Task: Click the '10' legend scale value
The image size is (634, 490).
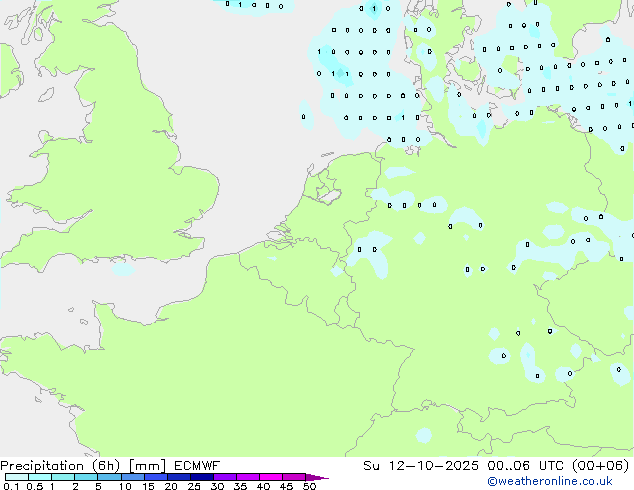Action: [x=125, y=486]
